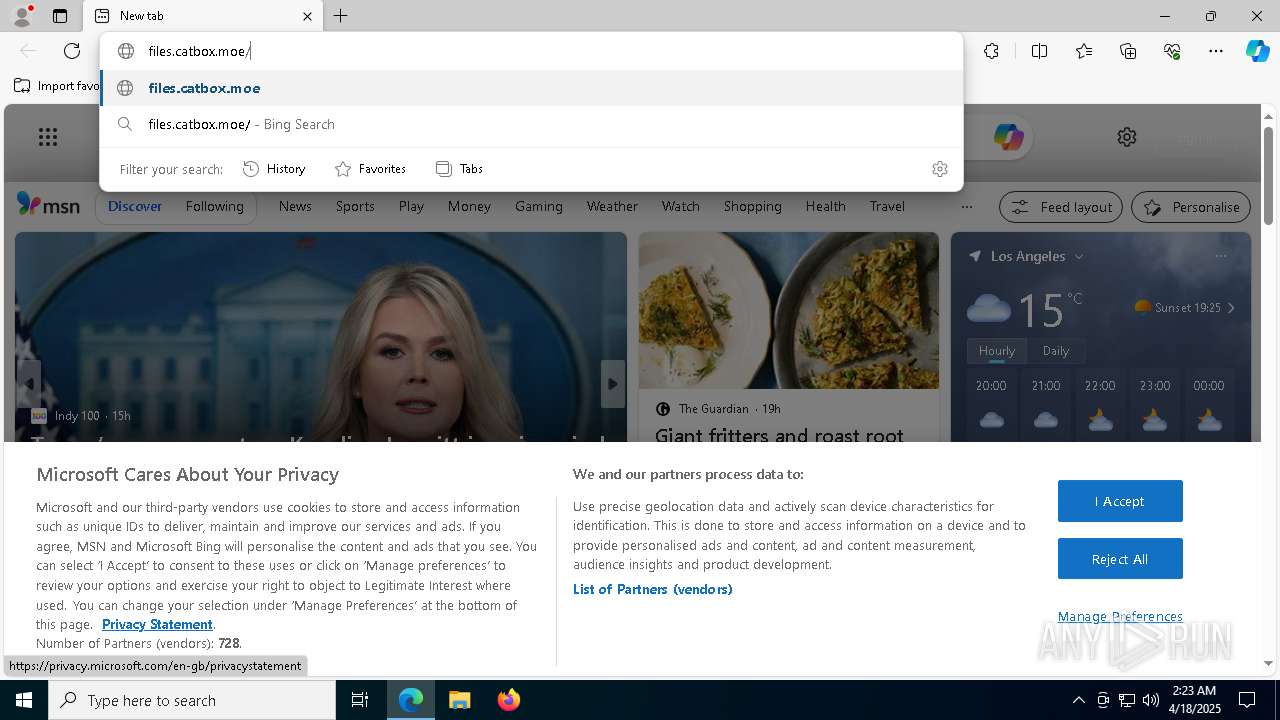Viewport: 1280px width, 720px height.
Task: Click the Copilot logo in search box
Action: (1008, 137)
